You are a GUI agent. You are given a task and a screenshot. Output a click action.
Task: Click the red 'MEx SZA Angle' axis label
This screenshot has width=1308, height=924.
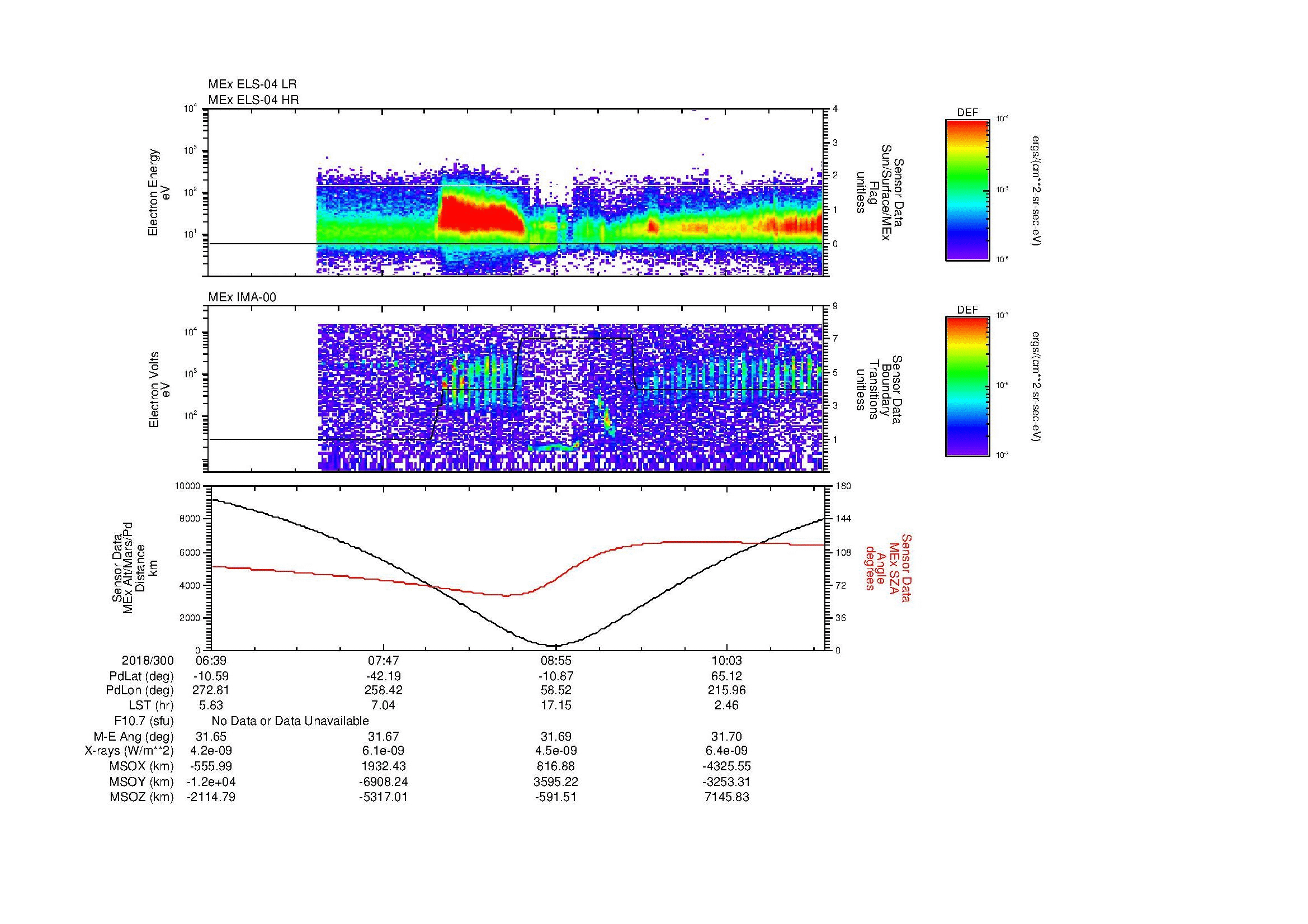[x=888, y=567]
